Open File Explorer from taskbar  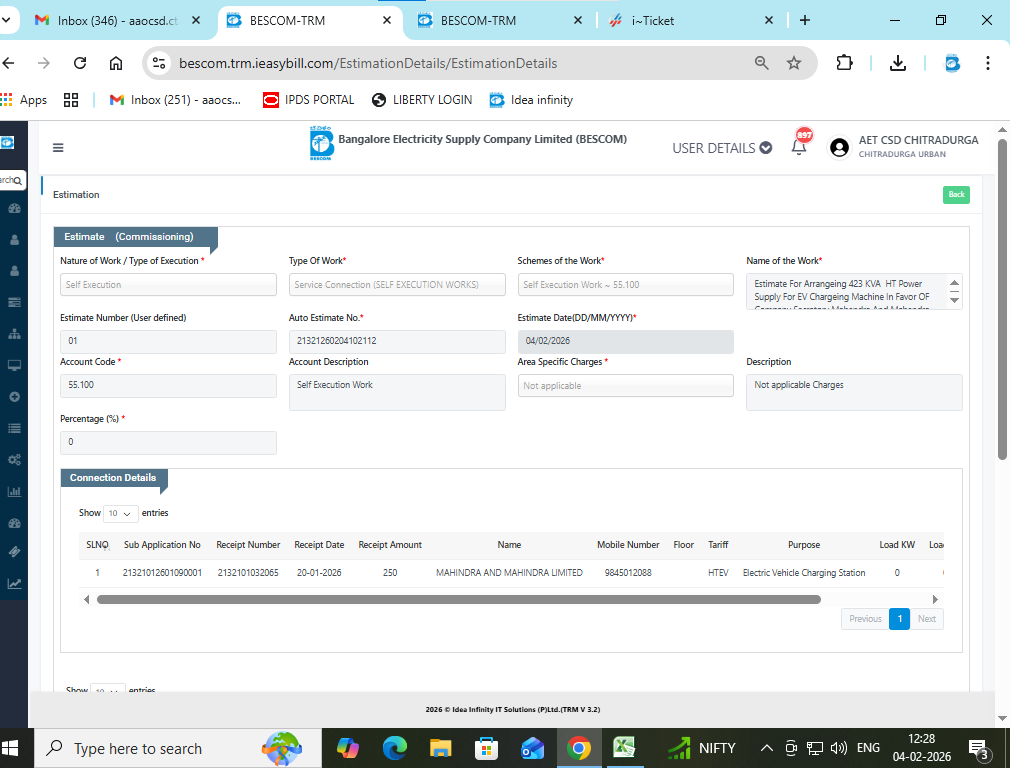pos(441,748)
